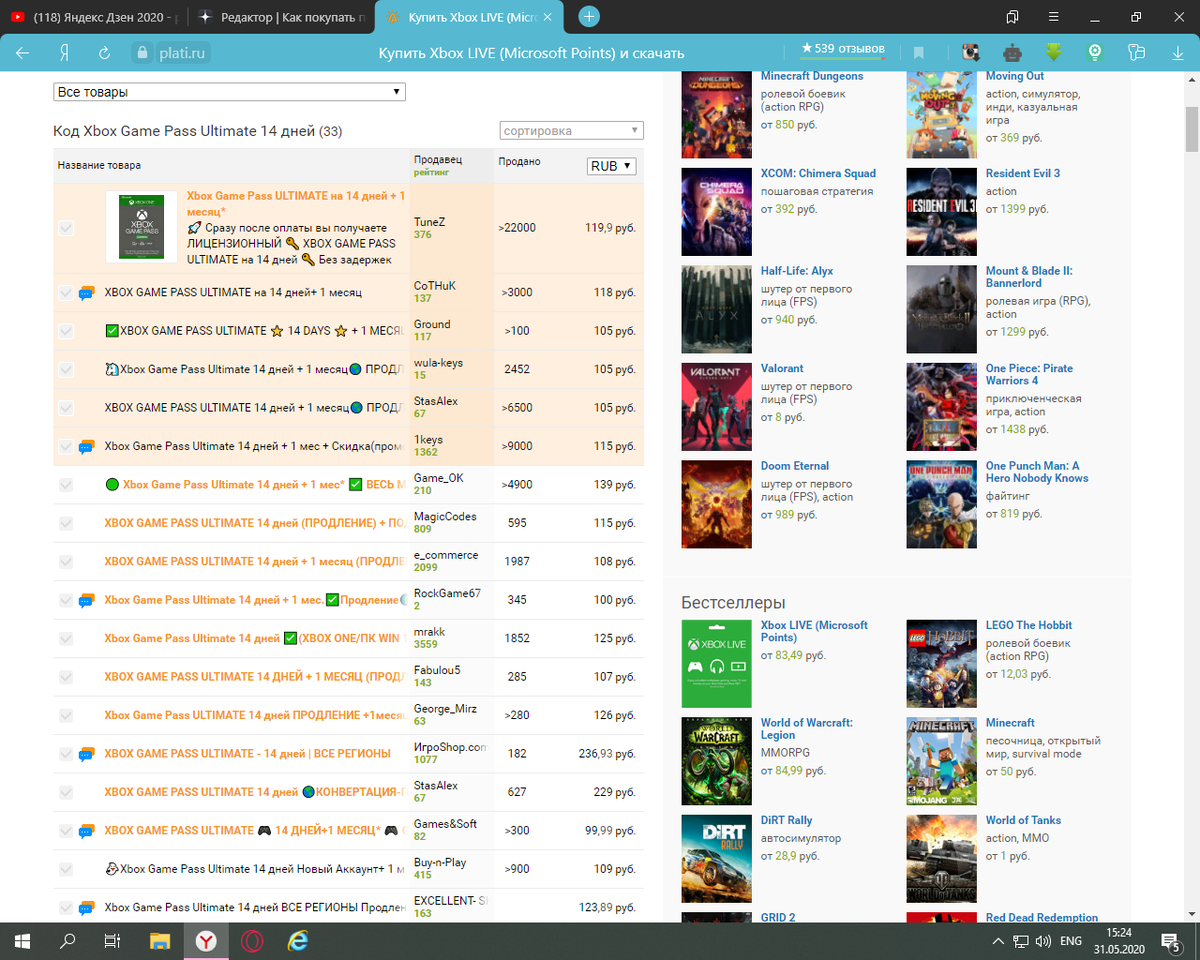Show hidden system tray icons chevron
1200x960 pixels.
click(x=997, y=941)
